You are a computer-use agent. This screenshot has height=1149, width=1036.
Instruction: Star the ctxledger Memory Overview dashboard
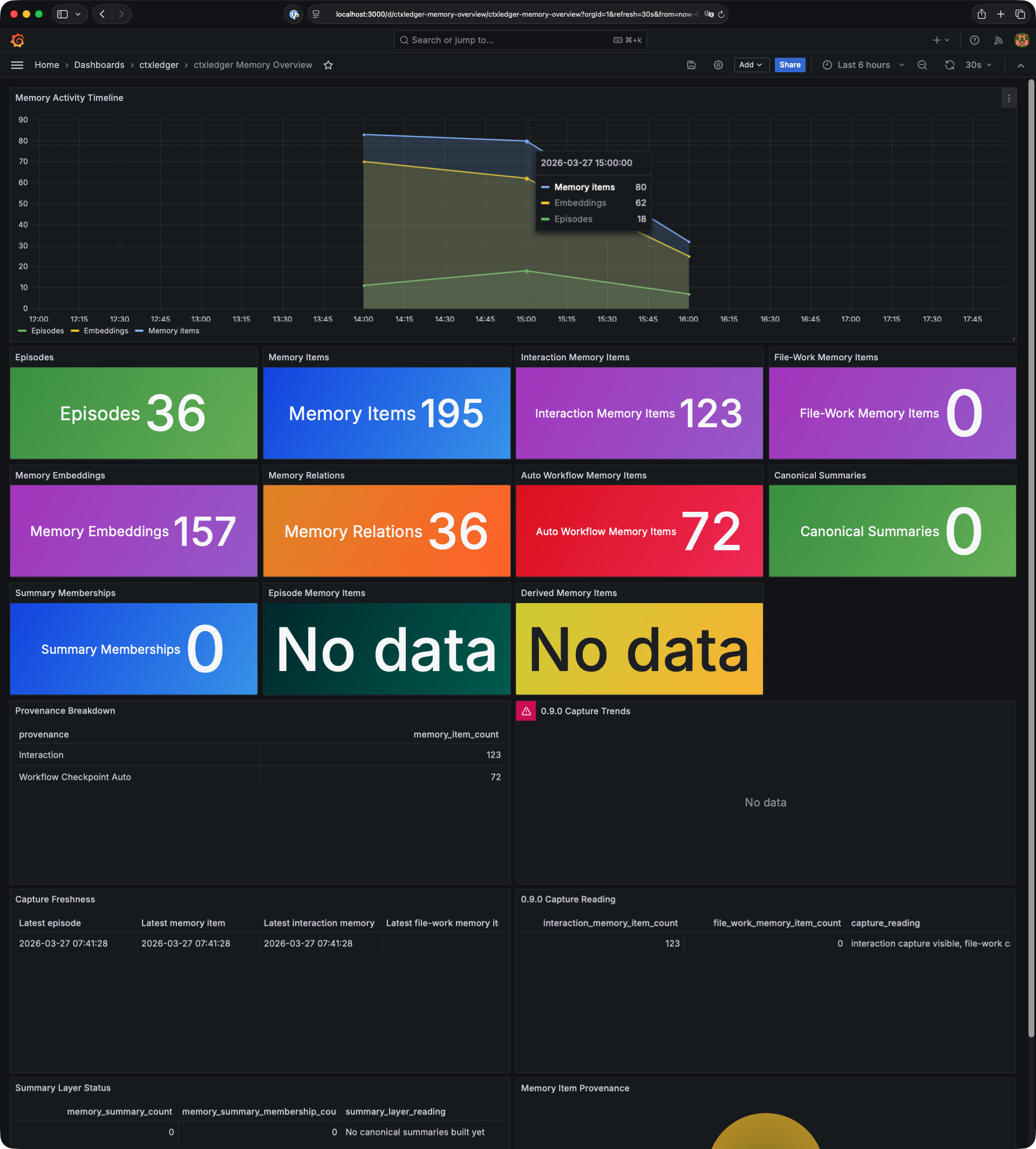329,65
